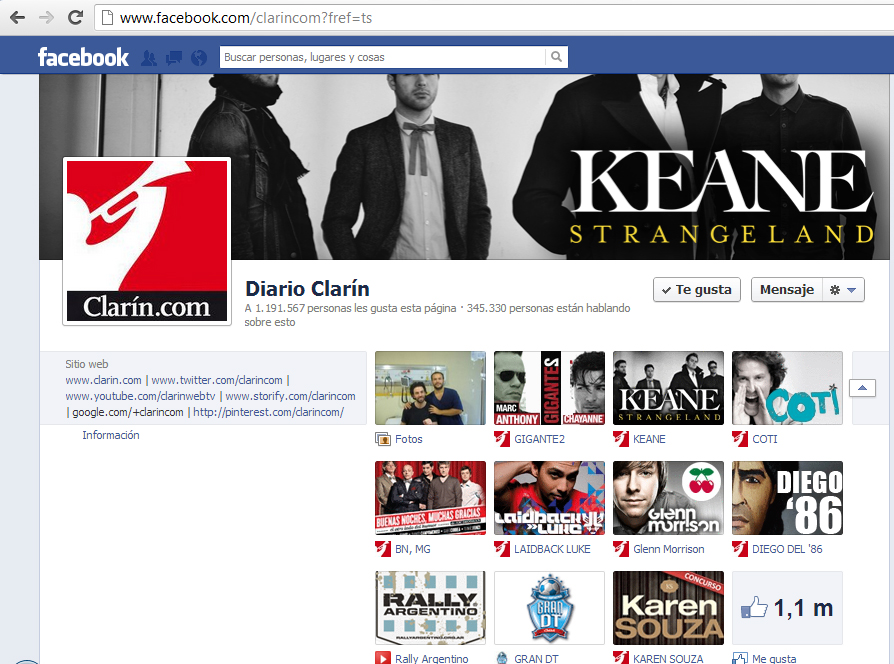Click the GIGANTE2 label
Image resolution: width=894 pixels, height=664 pixels.
539,439
